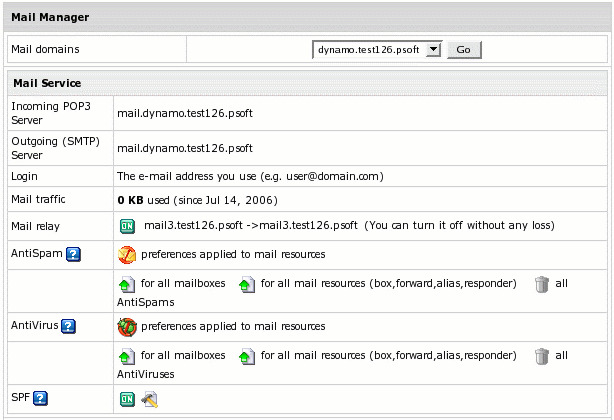Image resolution: width=614 pixels, height=420 pixels.
Task: Click the Mail Service section header
Action: click(x=46, y=83)
